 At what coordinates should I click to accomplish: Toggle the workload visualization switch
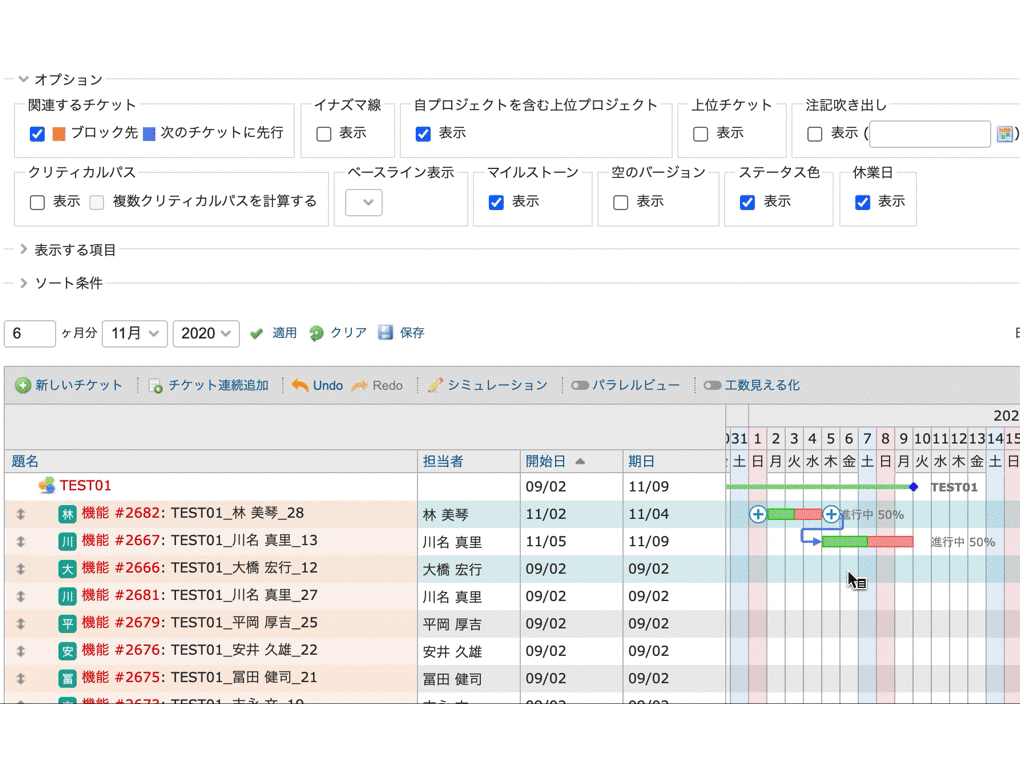[x=712, y=386]
